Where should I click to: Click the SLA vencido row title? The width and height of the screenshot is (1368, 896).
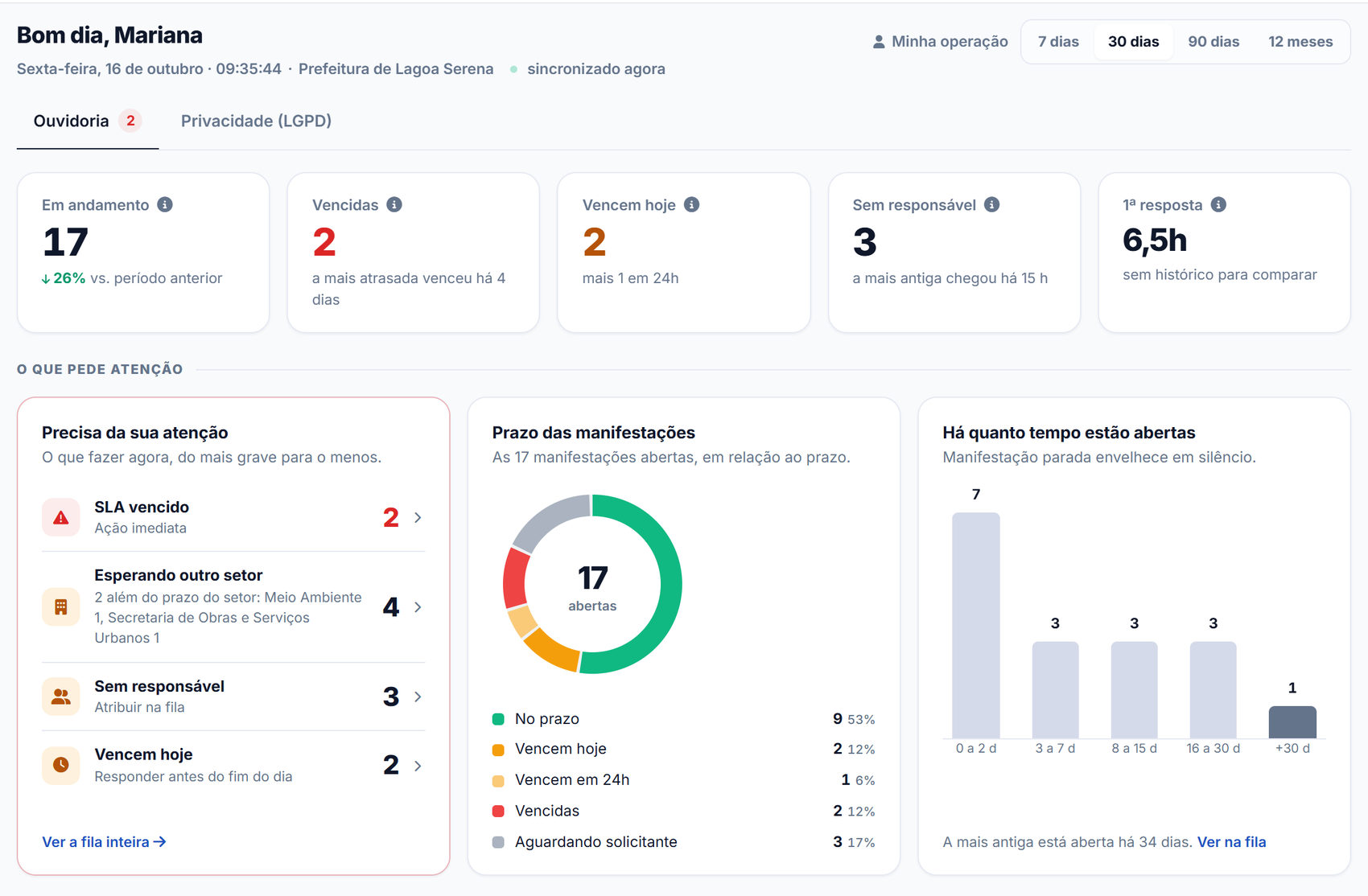142,507
